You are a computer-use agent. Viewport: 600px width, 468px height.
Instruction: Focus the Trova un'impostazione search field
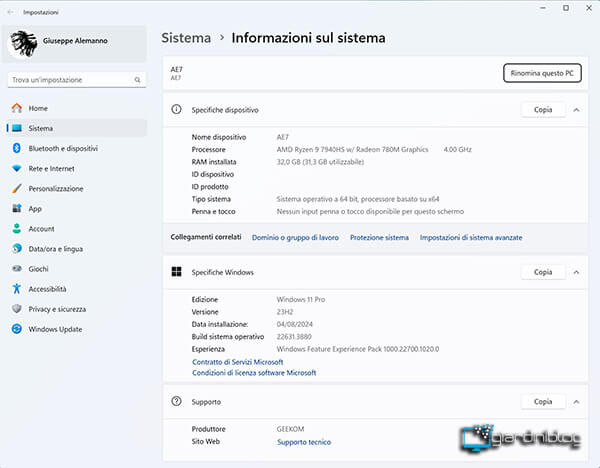point(77,80)
